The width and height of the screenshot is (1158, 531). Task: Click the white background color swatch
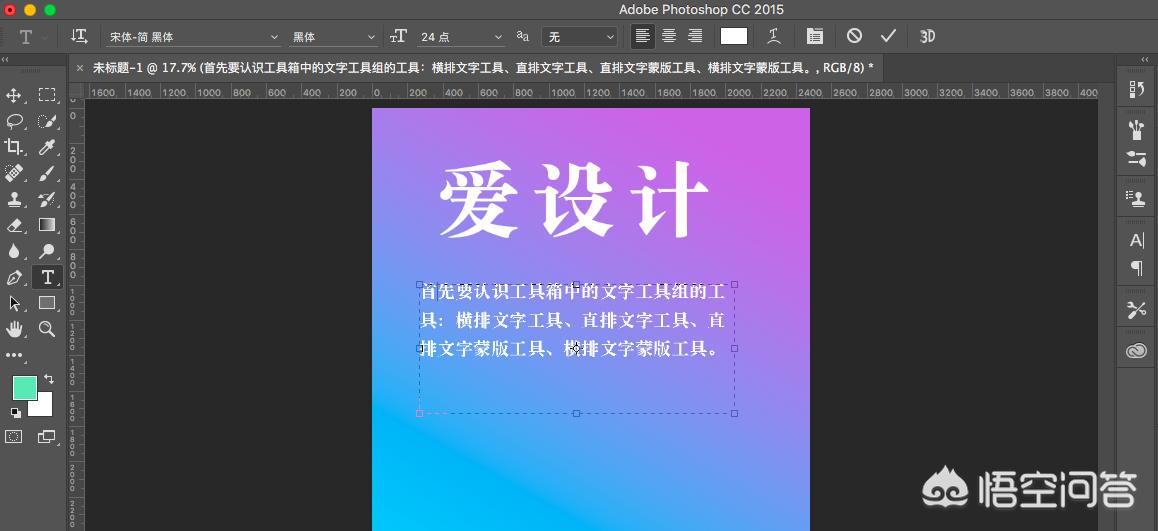pos(44,408)
